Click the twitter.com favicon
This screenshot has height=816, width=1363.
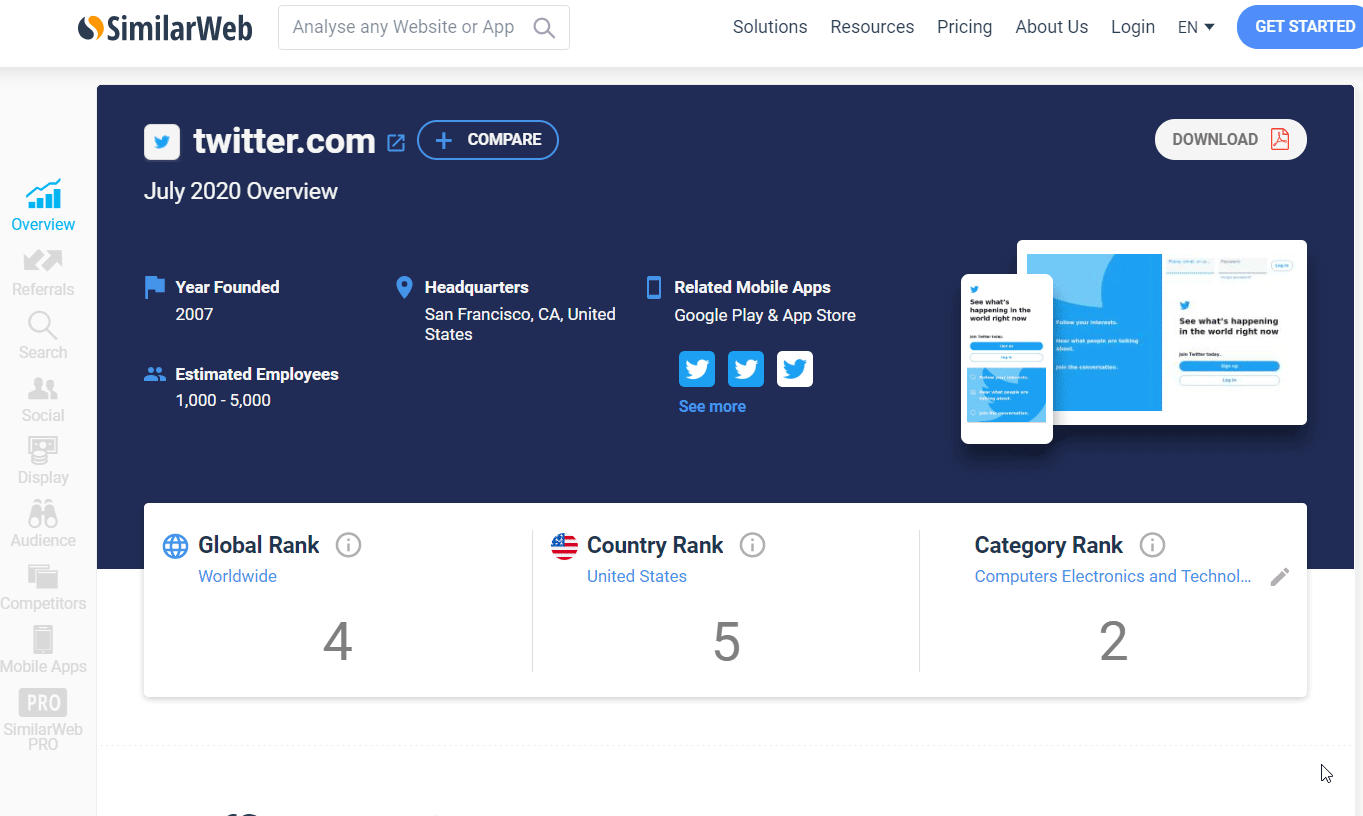[162, 142]
